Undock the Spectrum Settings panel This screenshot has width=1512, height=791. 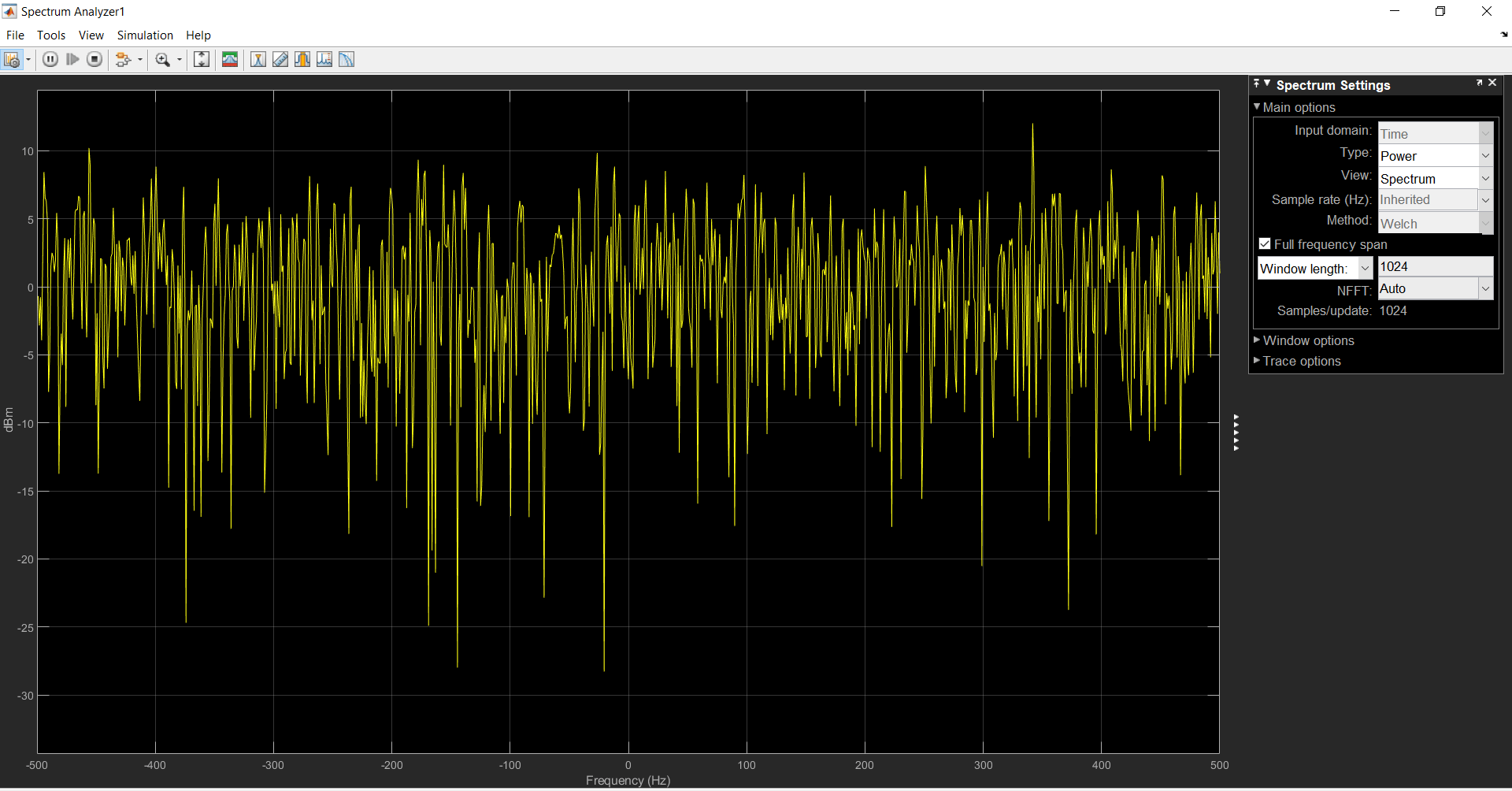click(1479, 82)
